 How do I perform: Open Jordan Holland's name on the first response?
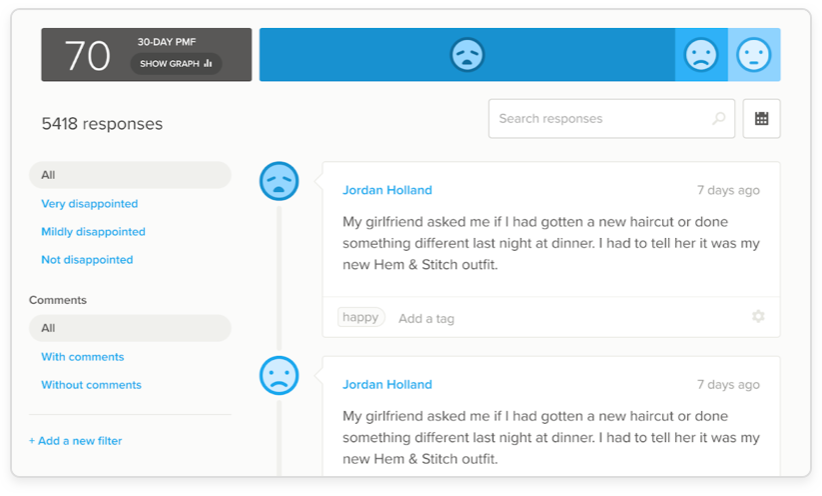pyautogui.click(x=387, y=190)
